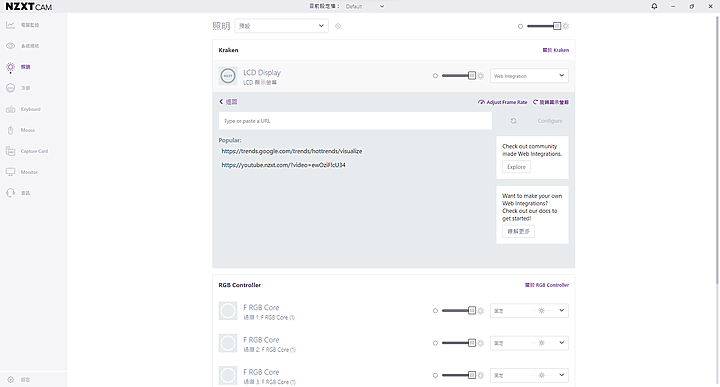Click the NZXT LCD Display round thumbnail
Screen dimensions: 720x387
tap(228, 76)
